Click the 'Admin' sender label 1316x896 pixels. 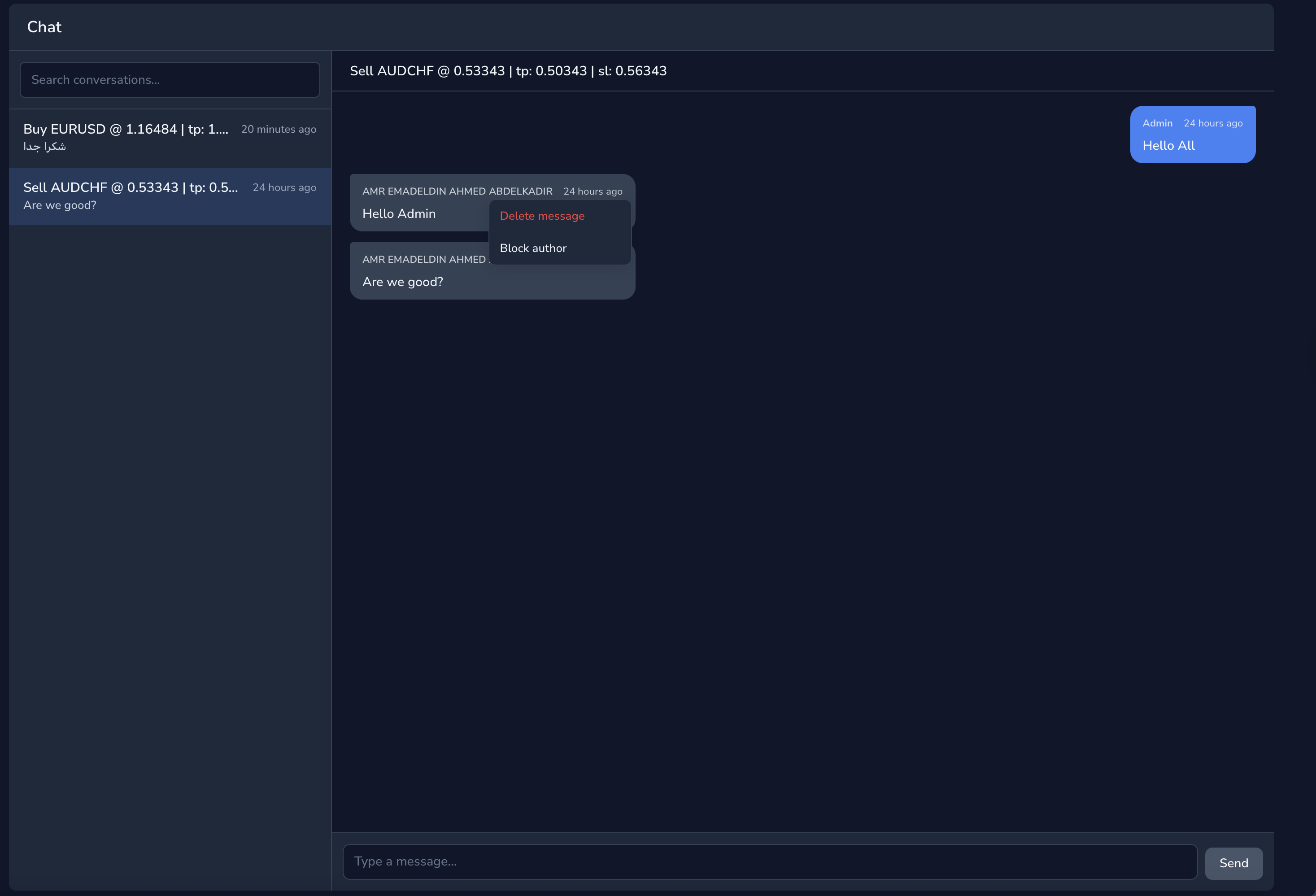1158,123
